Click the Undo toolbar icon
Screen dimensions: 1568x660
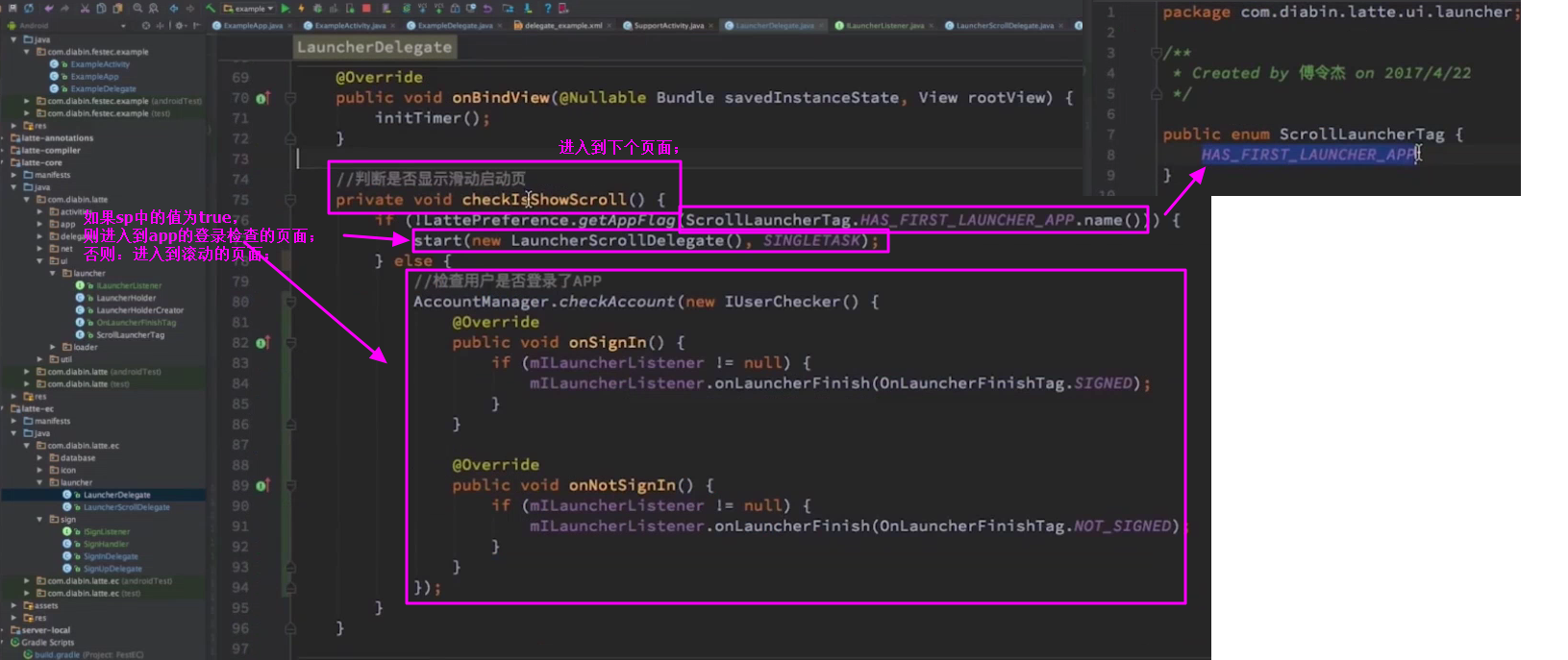[x=49, y=8]
